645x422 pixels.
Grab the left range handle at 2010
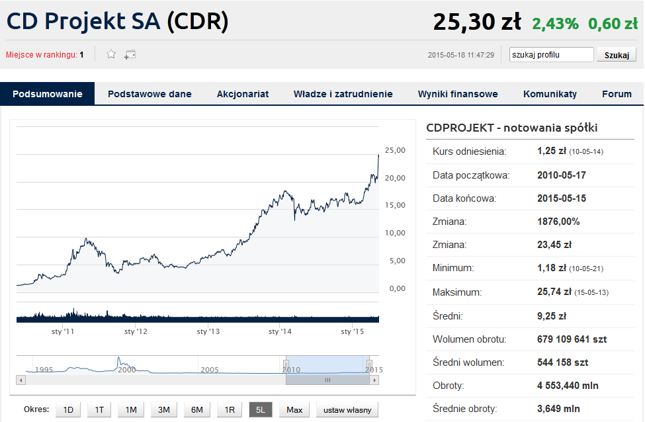click(287, 362)
